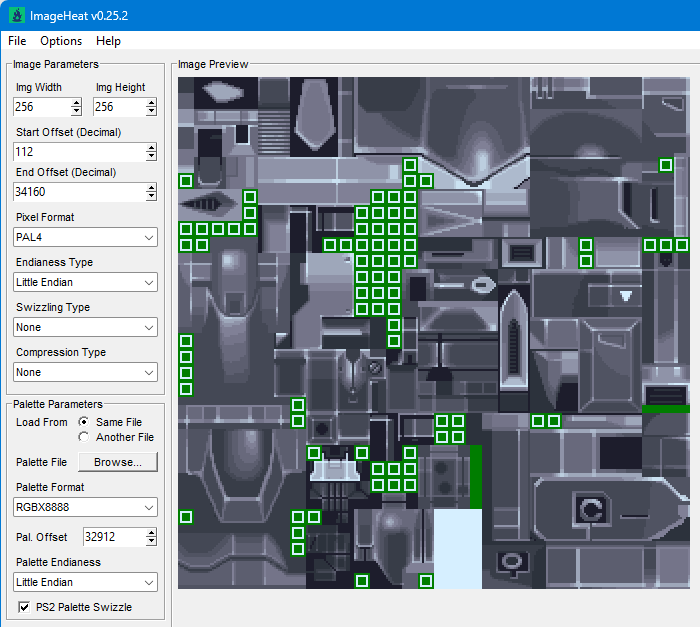Decrement End Offset with the down arrow

[x=151, y=196]
